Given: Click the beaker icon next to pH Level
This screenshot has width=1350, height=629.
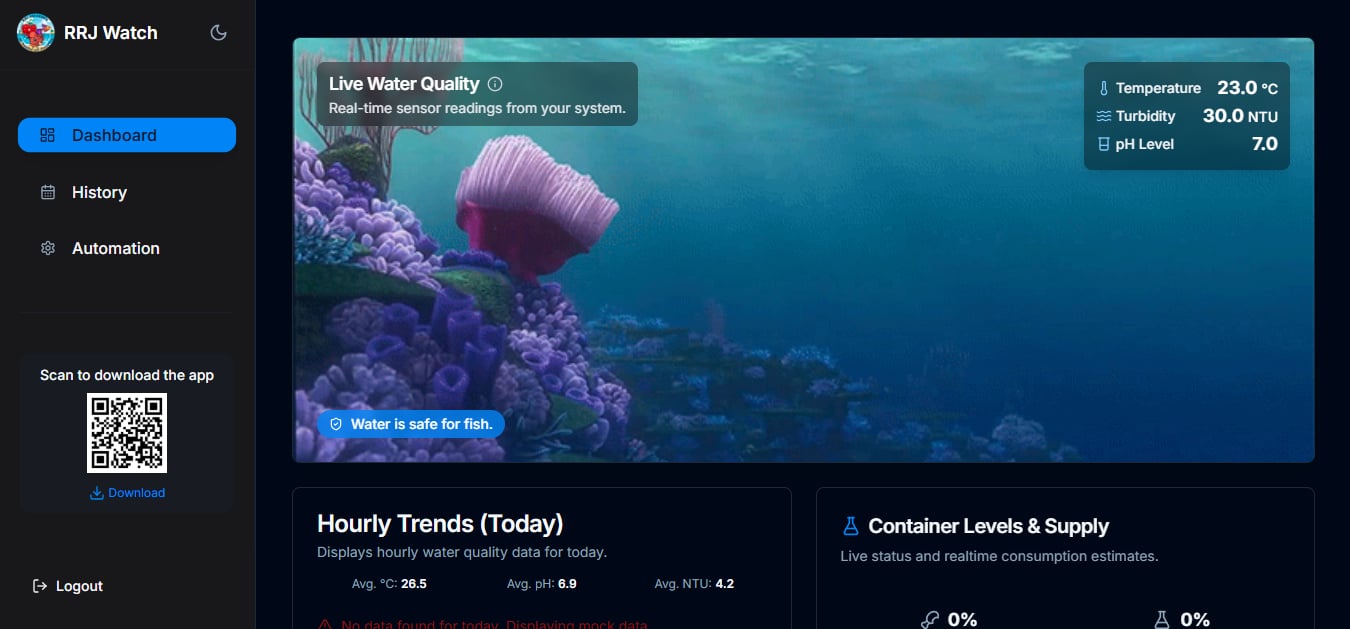Looking at the screenshot, I should pos(1104,144).
